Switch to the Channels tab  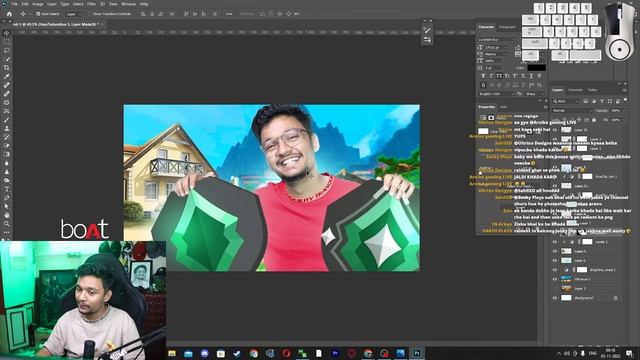575,90
